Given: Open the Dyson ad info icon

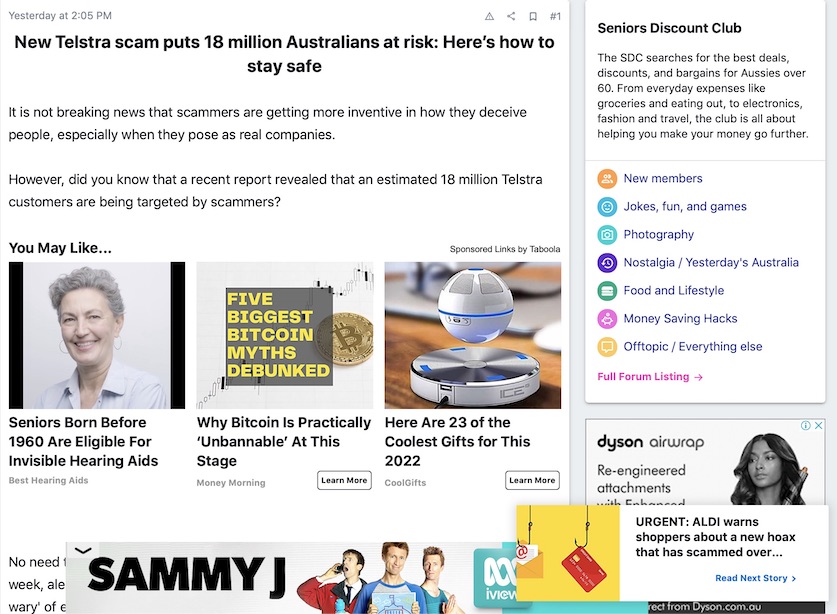Looking at the screenshot, I should tap(806, 425).
